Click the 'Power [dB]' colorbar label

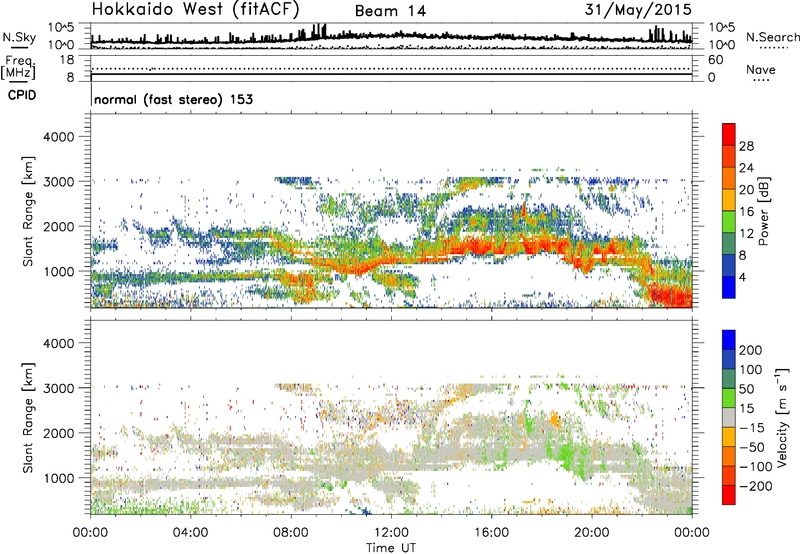(763, 211)
